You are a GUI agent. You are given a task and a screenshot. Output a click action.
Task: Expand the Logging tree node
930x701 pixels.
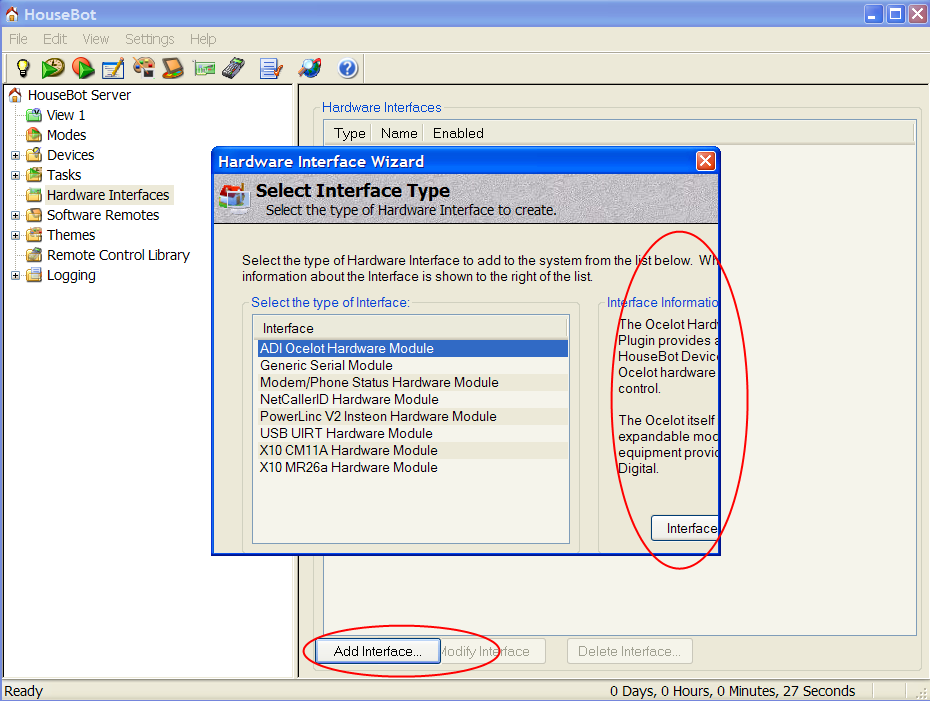pos(15,275)
